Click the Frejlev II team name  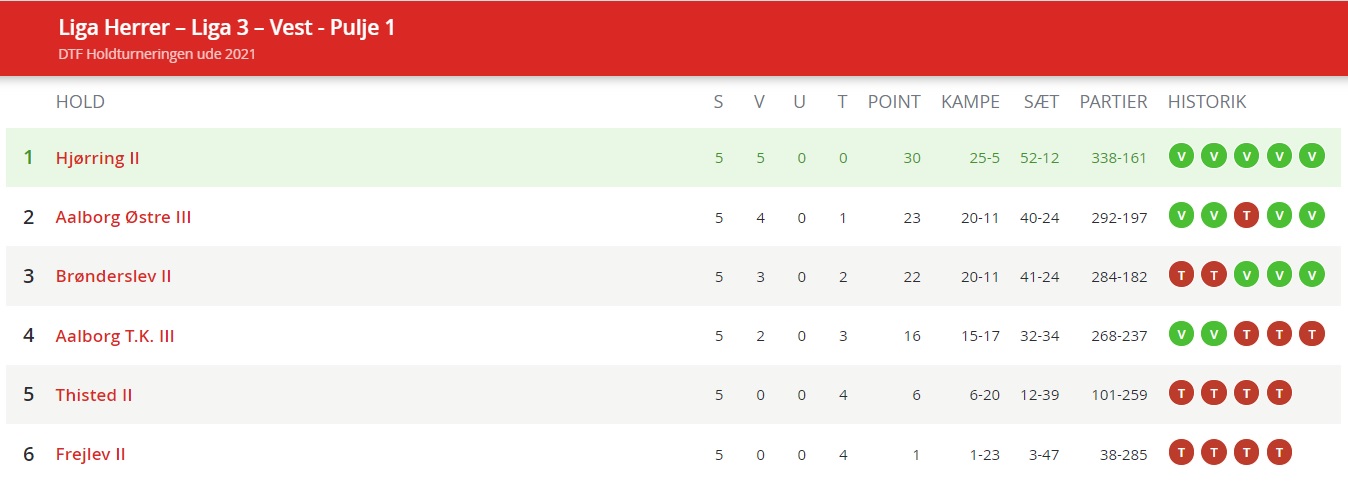click(x=90, y=454)
